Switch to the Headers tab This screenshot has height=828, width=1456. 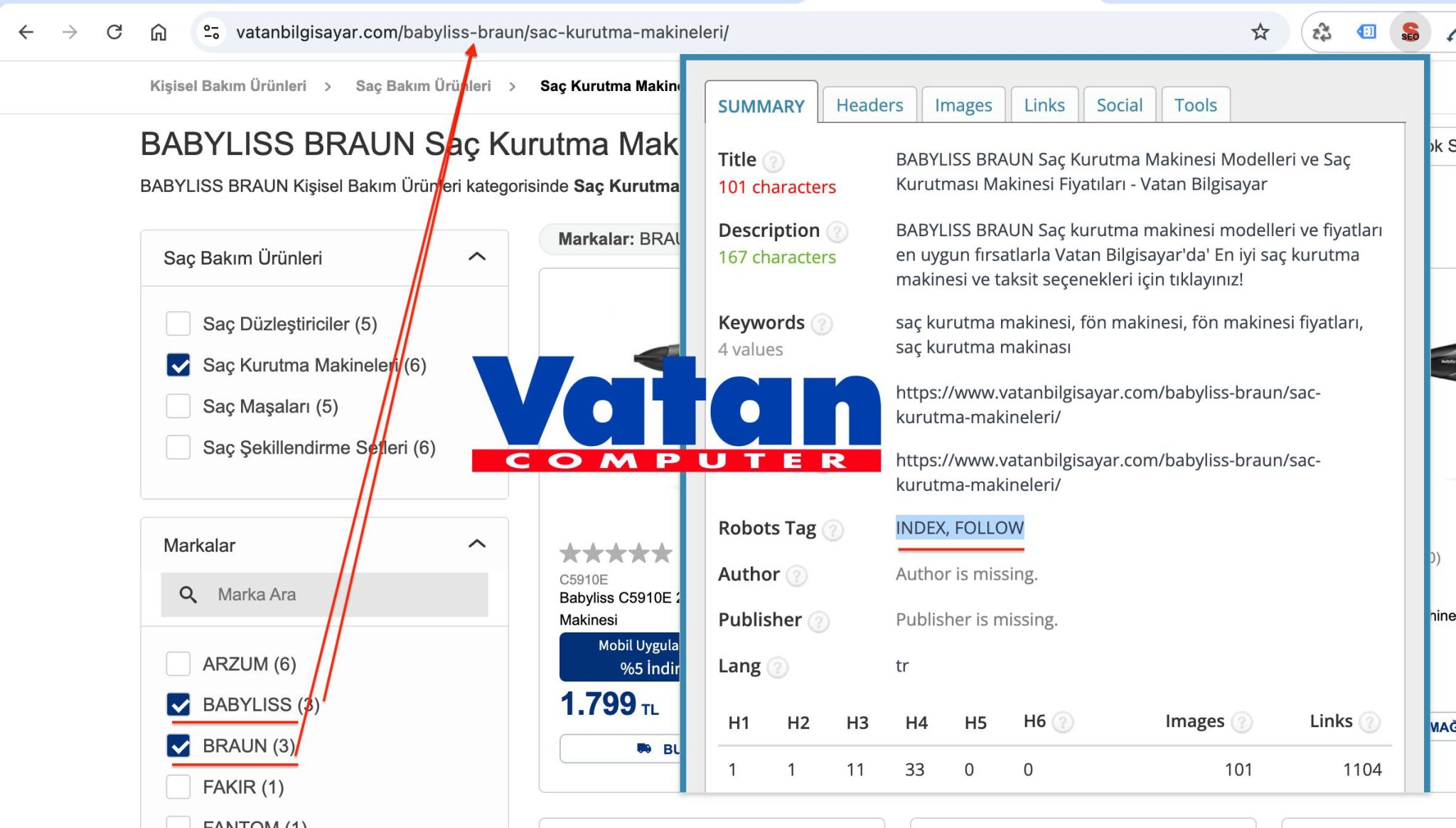pos(869,105)
